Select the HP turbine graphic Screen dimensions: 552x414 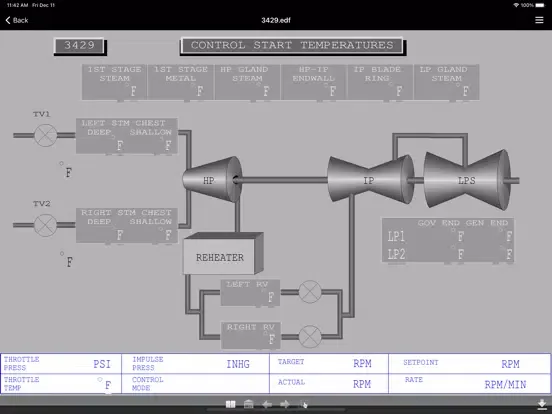[212, 180]
